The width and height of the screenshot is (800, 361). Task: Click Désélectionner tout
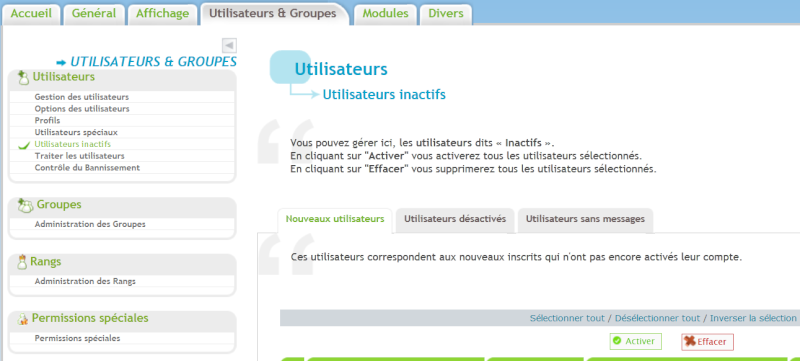coord(657,318)
